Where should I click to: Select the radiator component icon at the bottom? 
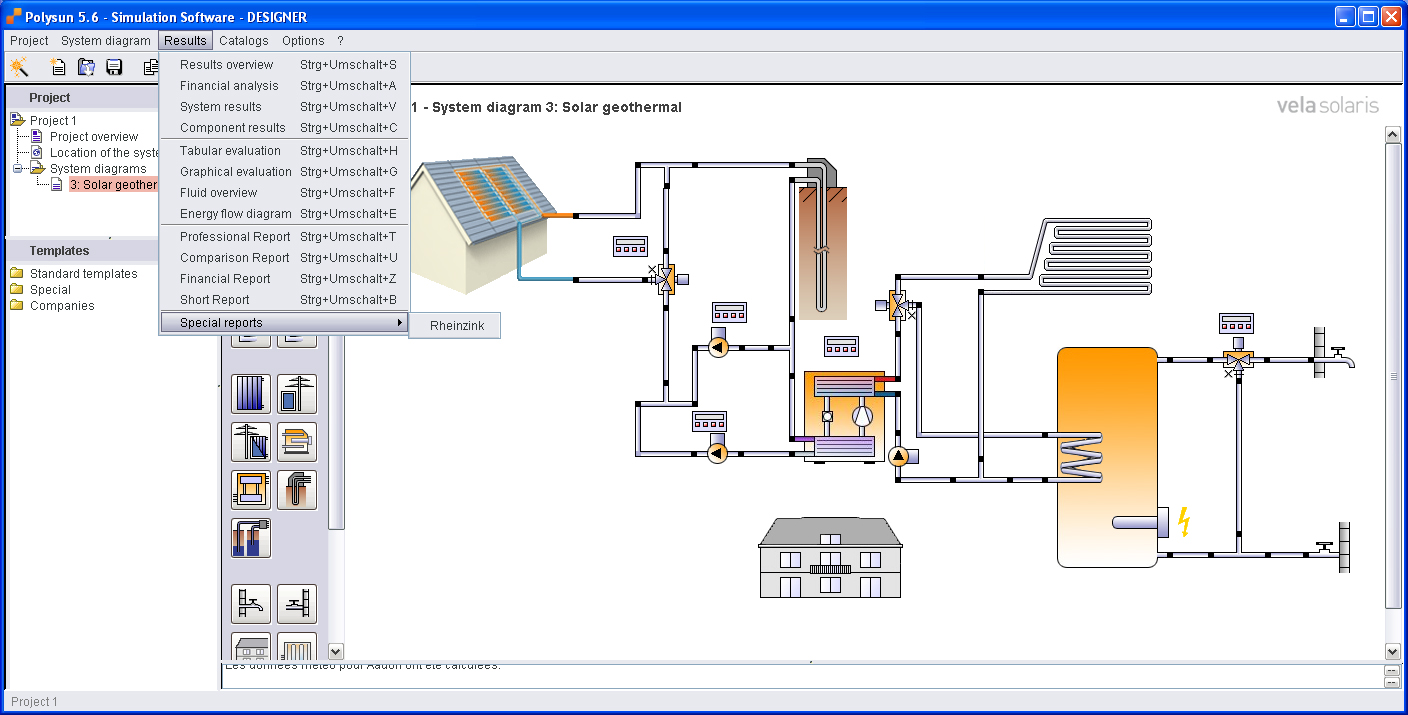pos(297,651)
